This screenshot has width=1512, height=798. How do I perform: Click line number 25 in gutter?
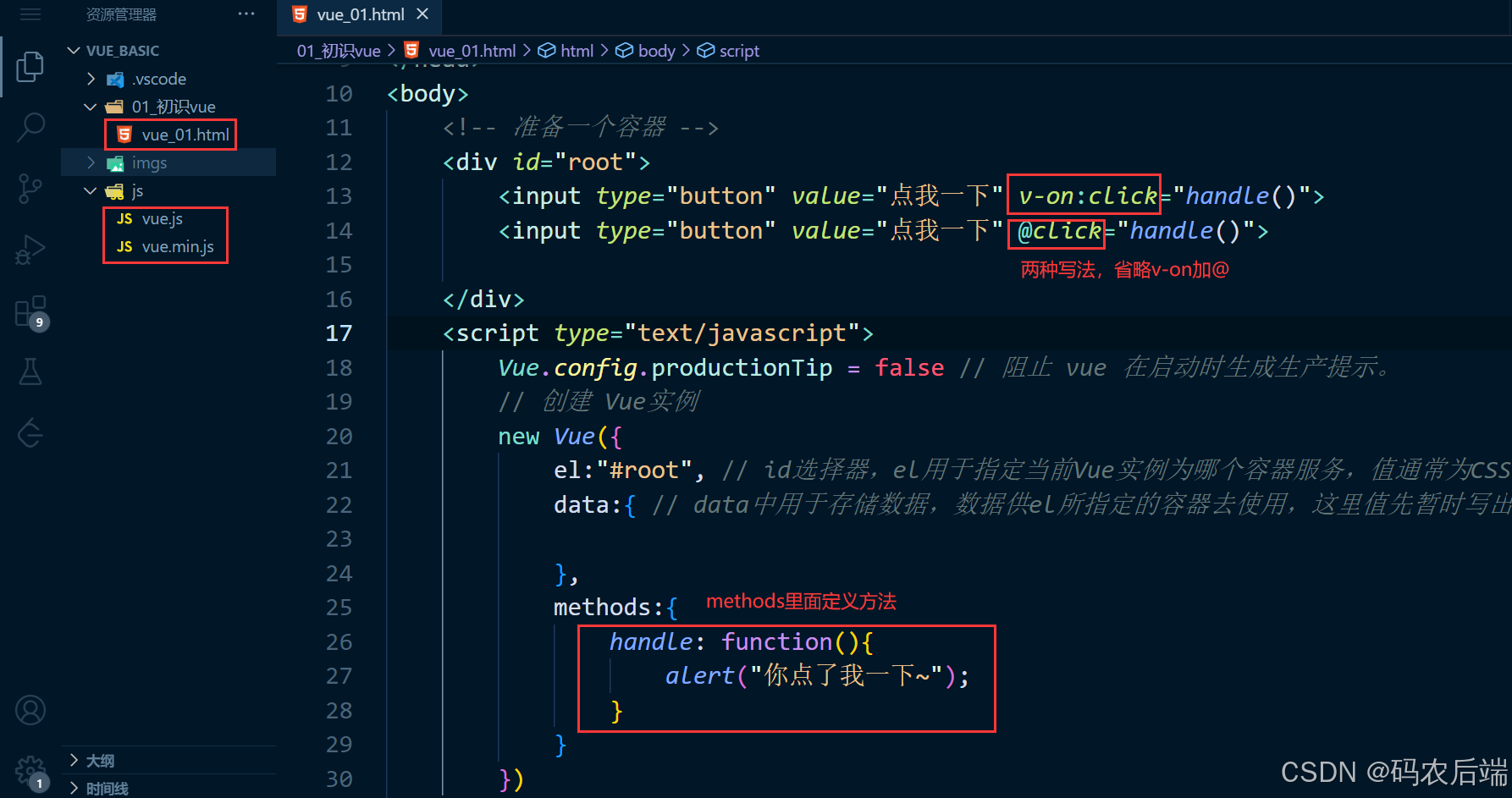point(339,608)
